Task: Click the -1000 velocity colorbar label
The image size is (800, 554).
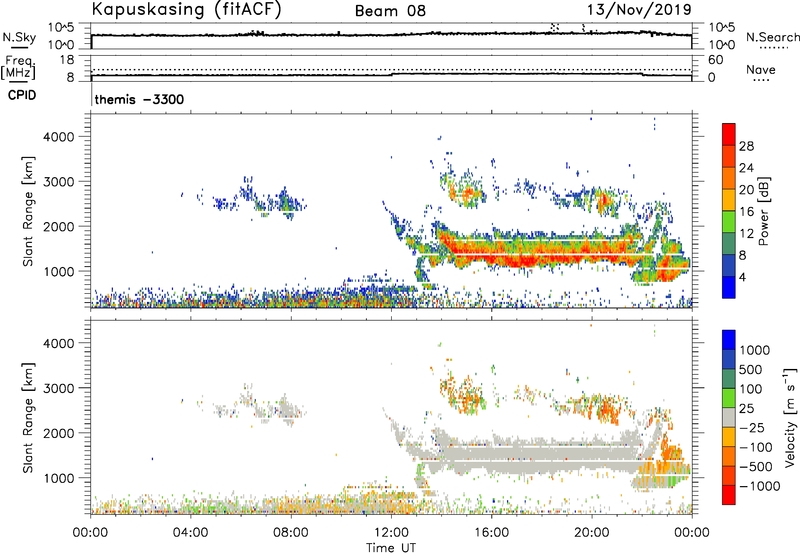Action: tap(760, 486)
